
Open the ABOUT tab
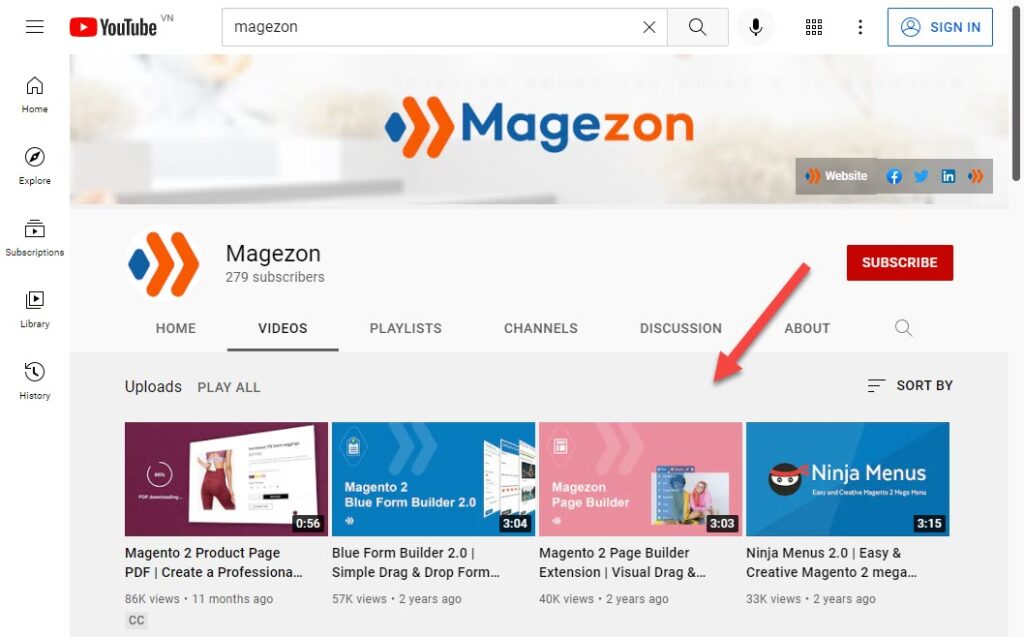point(807,328)
